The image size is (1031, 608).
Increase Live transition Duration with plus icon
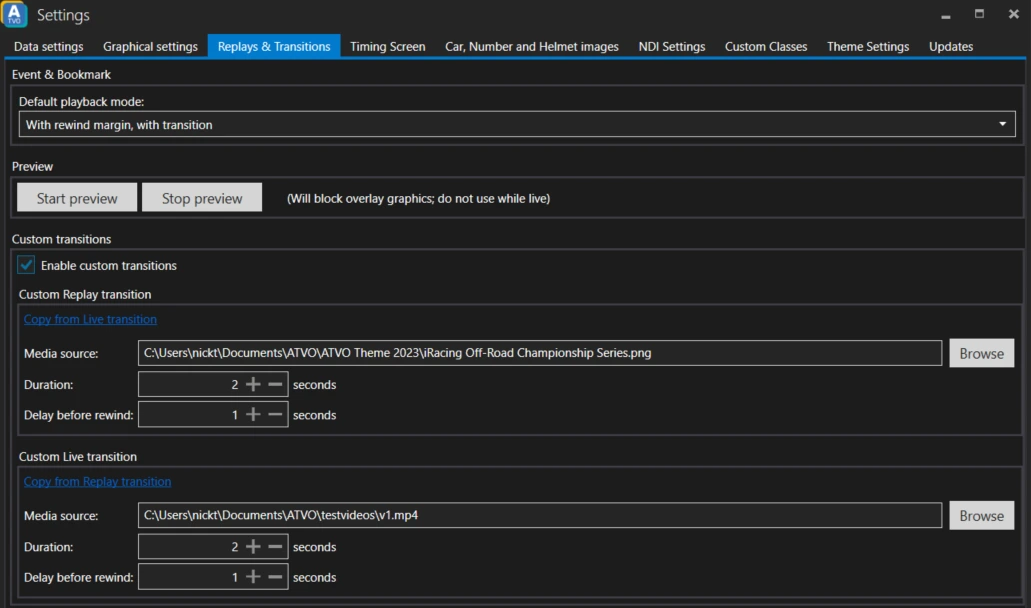click(253, 546)
